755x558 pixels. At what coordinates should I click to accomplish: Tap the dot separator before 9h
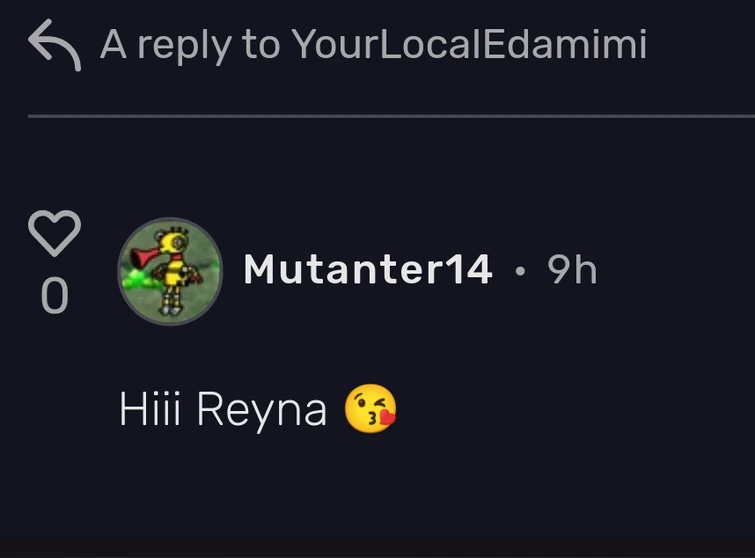[x=520, y=270]
